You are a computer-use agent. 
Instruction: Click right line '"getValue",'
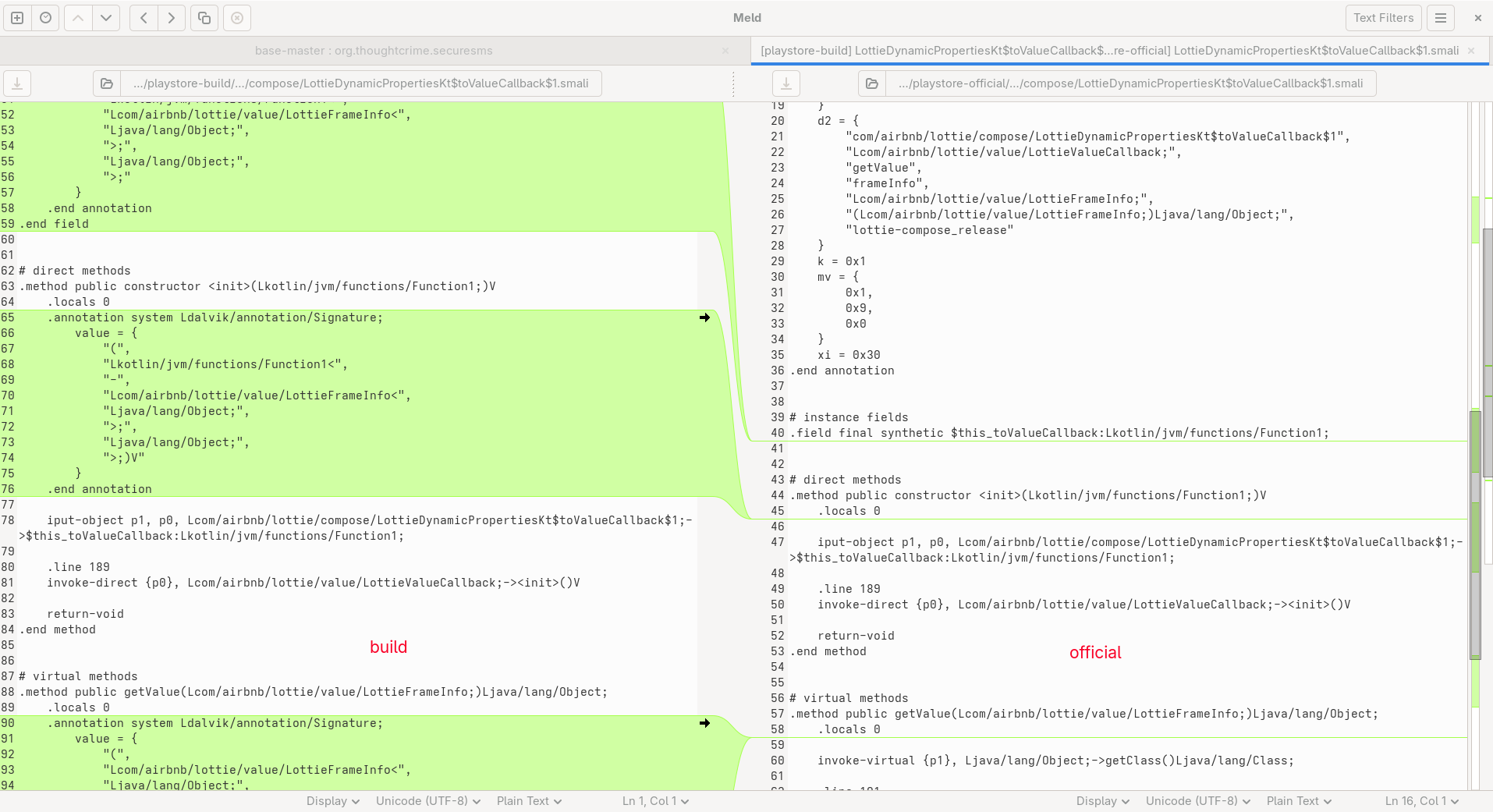[x=884, y=168]
